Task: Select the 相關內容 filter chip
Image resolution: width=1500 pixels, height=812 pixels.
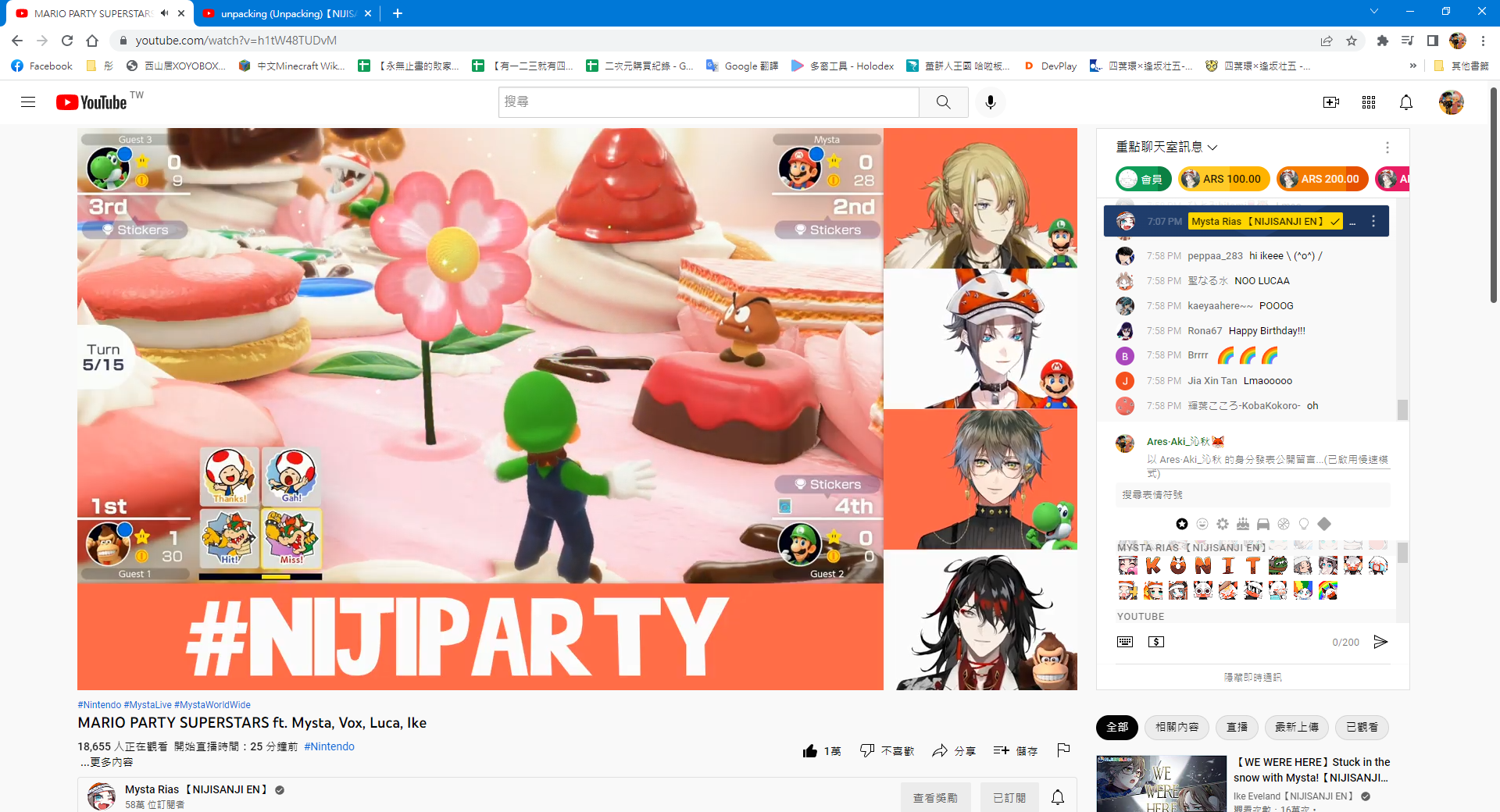Action: tap(1177, 728)
